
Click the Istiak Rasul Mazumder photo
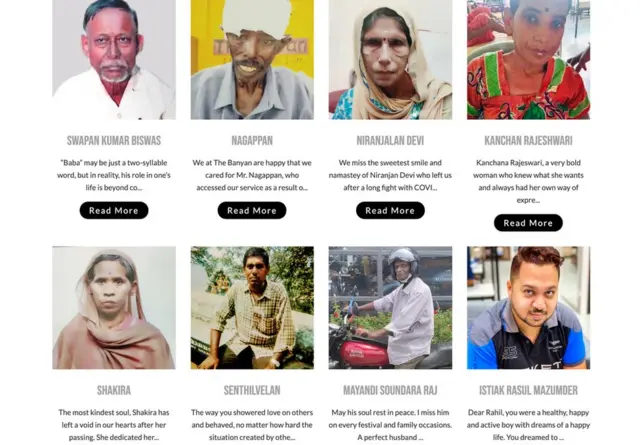[528, 308]
